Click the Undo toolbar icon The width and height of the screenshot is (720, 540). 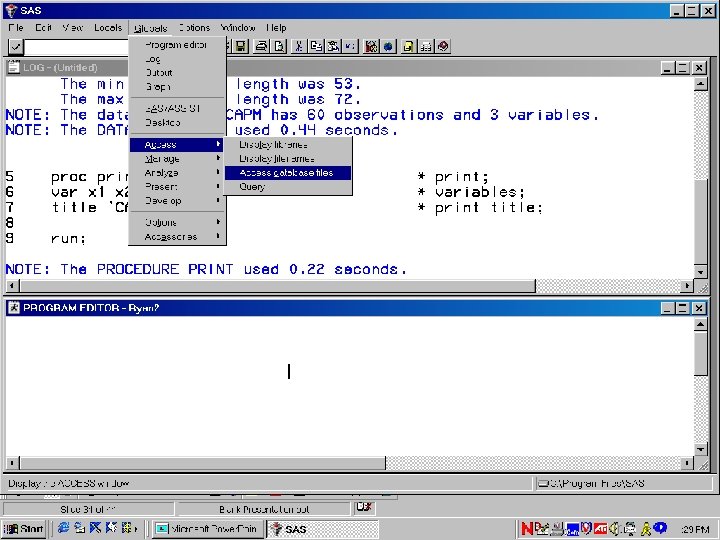(x=350, y=46)
